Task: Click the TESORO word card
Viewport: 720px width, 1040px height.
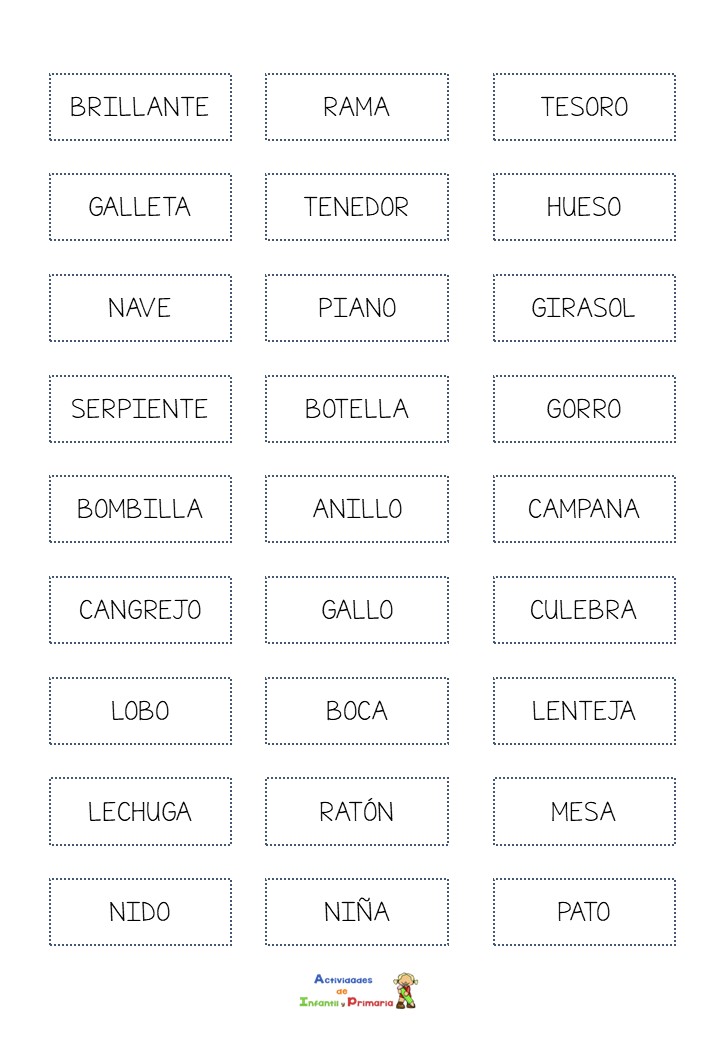Action: pos(584,107)
